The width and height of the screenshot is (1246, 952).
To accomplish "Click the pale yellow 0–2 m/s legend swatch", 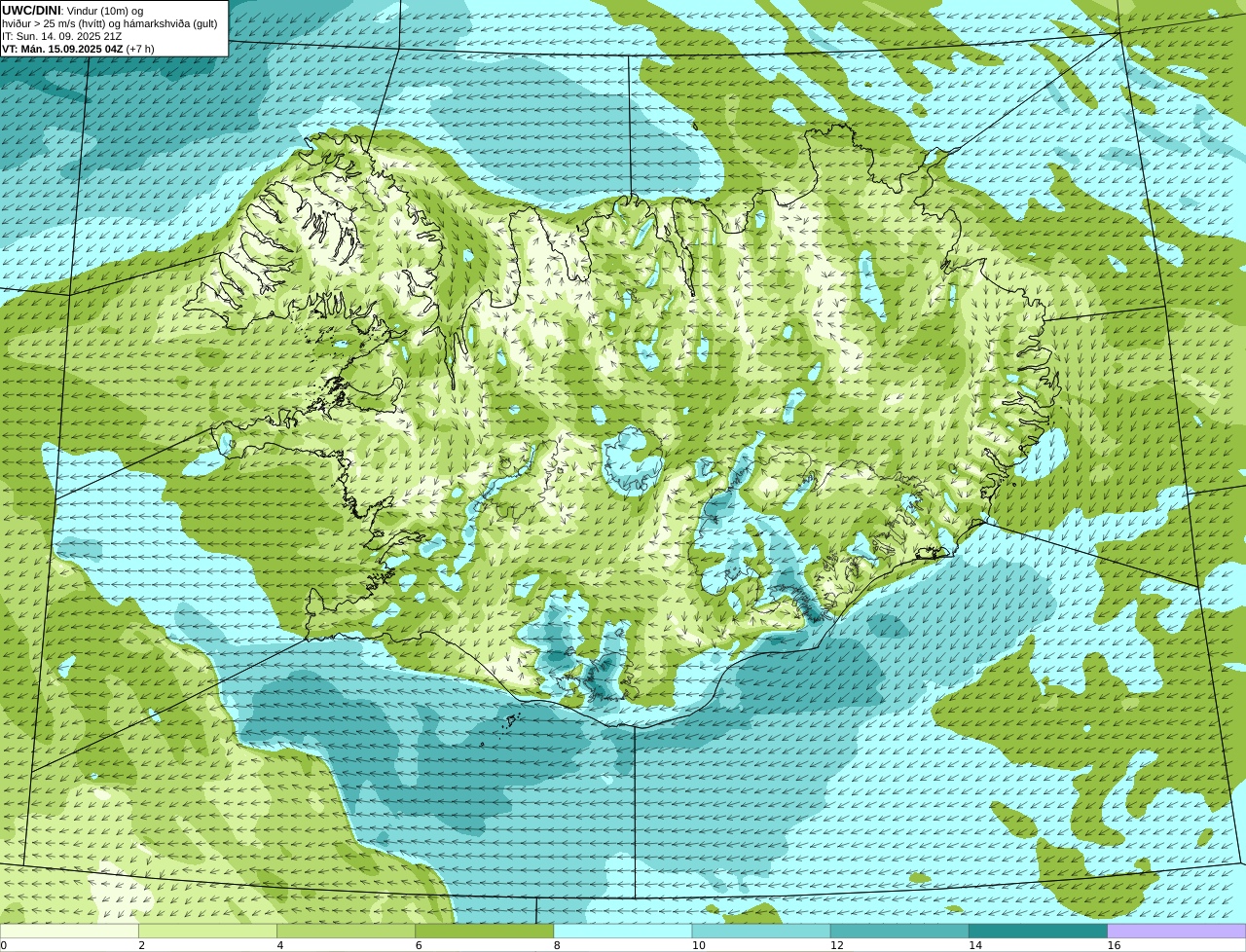I will pyautogui.click(x=69, y=932).
